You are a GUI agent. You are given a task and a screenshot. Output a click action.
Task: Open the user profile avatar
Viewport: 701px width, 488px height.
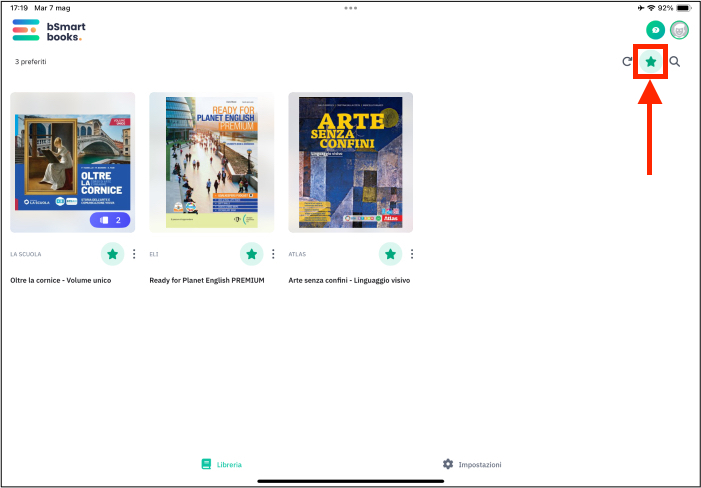tap(680, 30)
